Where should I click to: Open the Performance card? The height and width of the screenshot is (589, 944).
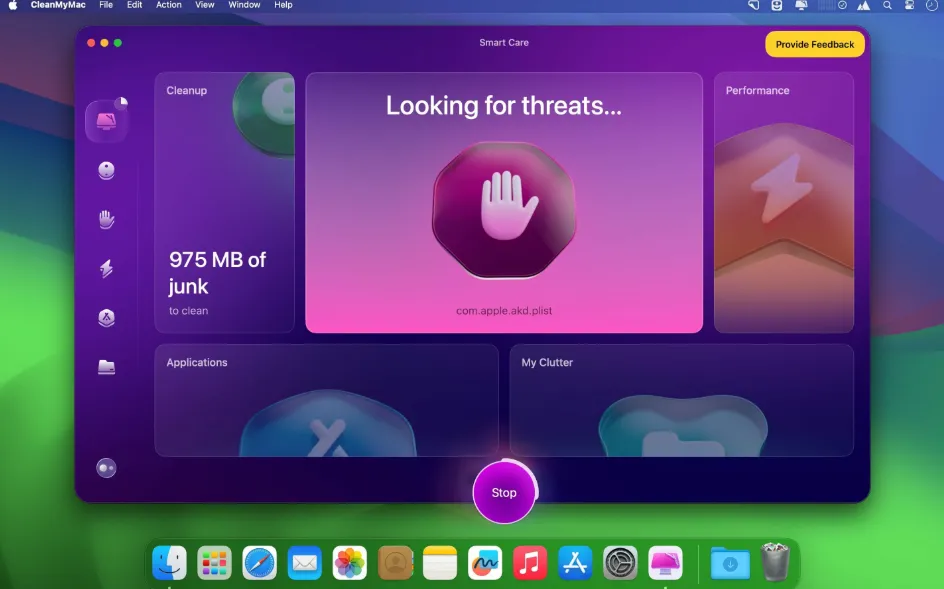[784, 202]
